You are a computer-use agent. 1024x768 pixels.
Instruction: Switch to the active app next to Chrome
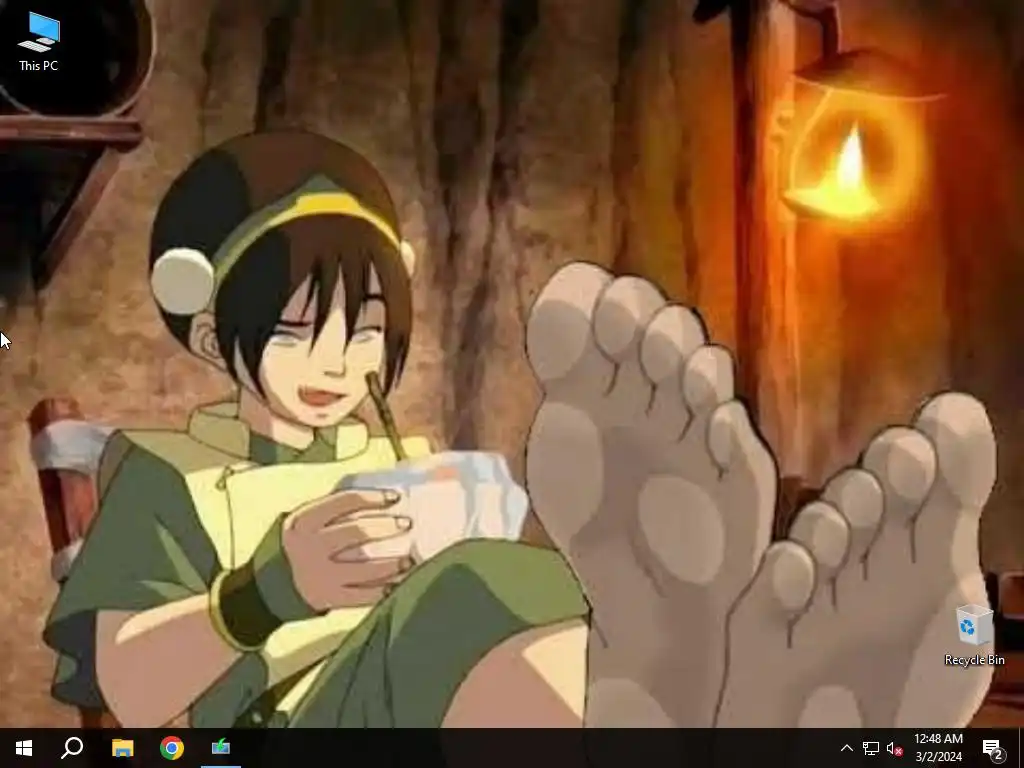pos(221,748)
